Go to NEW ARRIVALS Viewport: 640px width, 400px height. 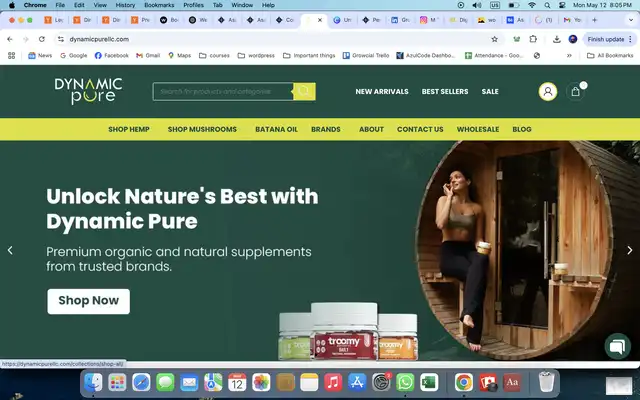click(382, 91)
